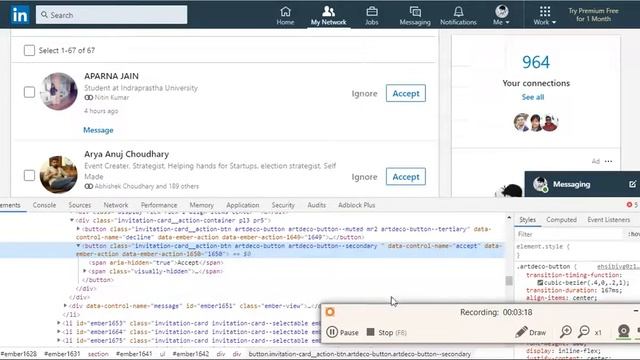Click the LinkedIn search field
Viewport: 640px width, 360px height.
(111, 15)
